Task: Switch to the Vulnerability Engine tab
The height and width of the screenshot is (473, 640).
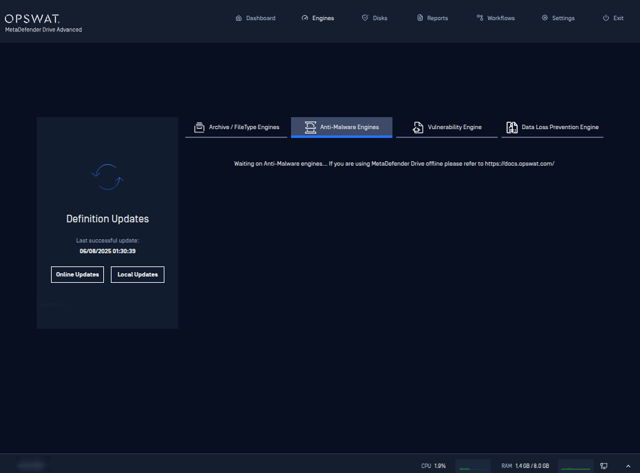Action: (447, 127)
